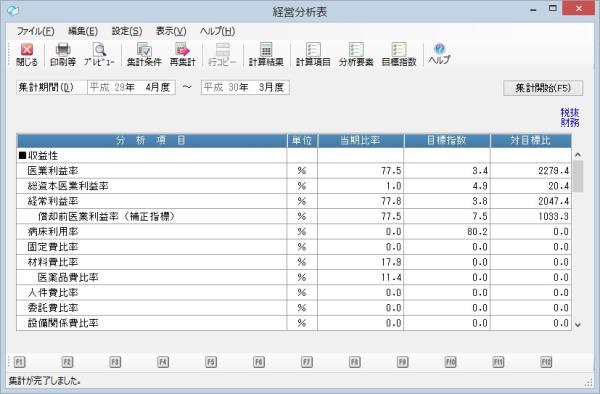This screenshot has height=394, width=600.
Task: Open the 設定(S) menu
Action: pyautogui.click(x=127, y=31)
